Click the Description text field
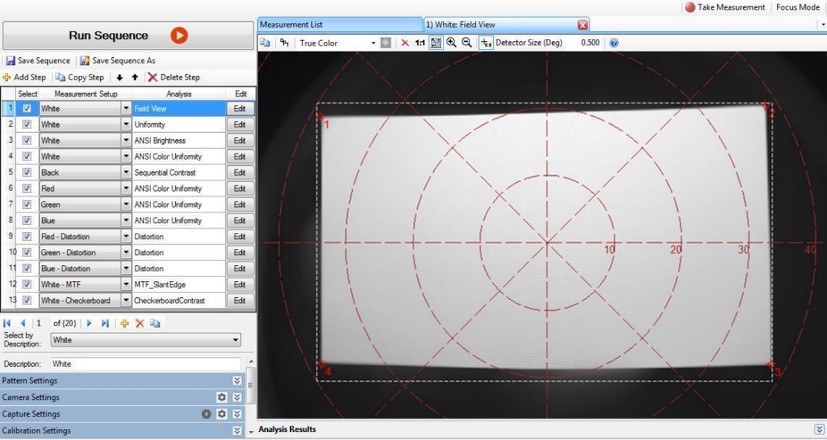This screenshot has width=827, height=440. (x=145, y=364)
